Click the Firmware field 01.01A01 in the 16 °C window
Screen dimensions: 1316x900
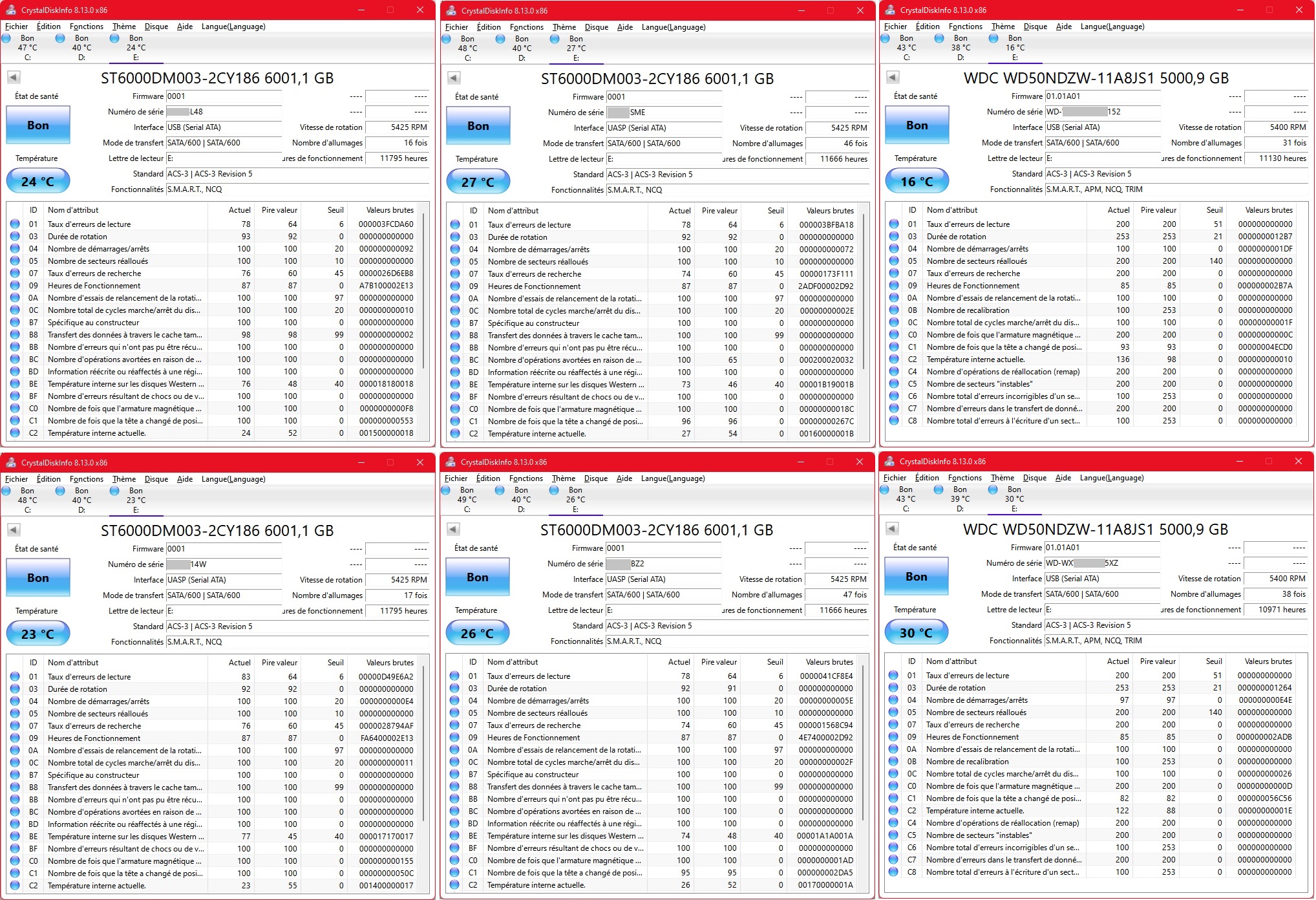pos(1102,96)
